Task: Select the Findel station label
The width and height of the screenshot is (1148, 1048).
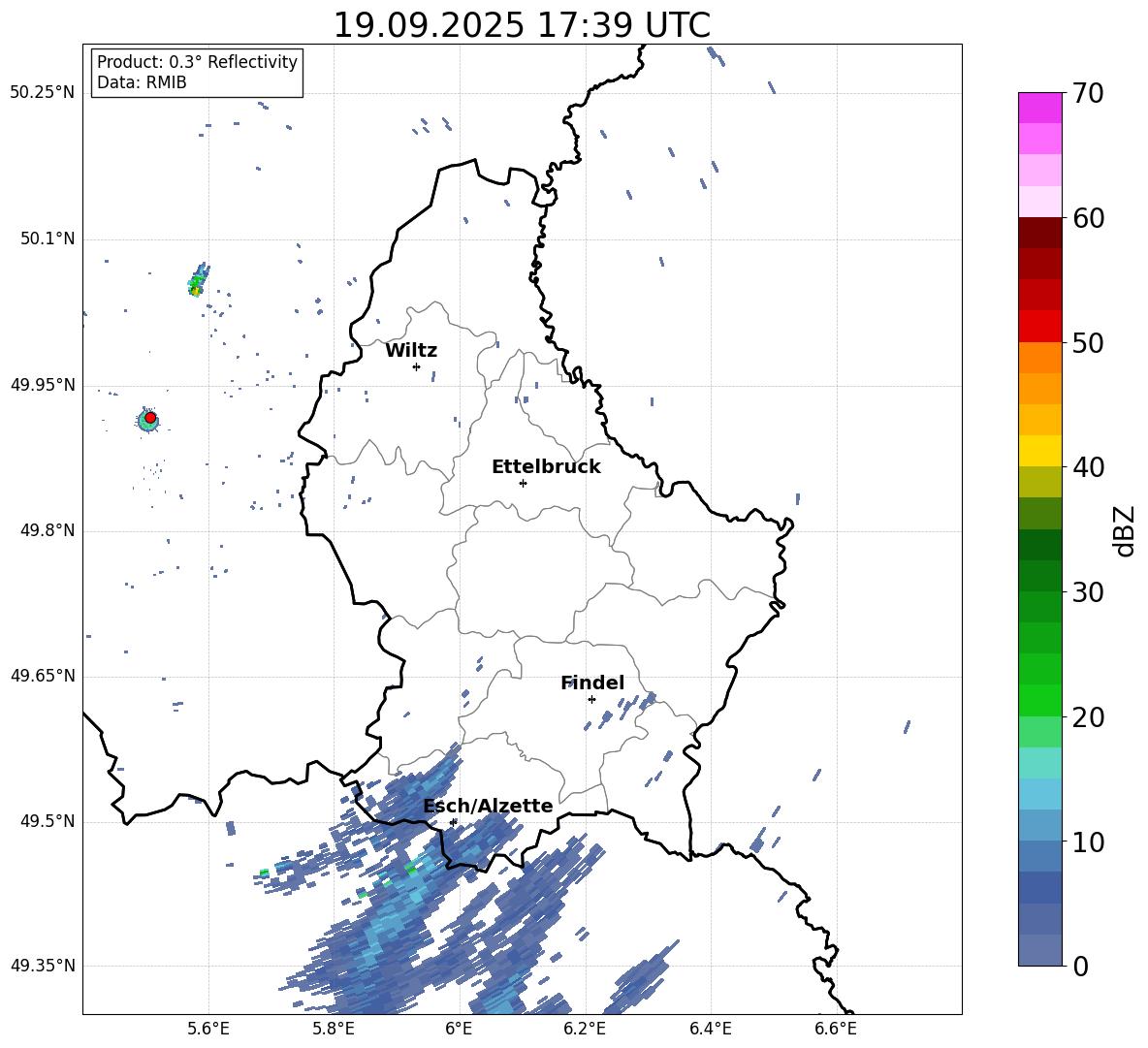Action: click(592, 683)
